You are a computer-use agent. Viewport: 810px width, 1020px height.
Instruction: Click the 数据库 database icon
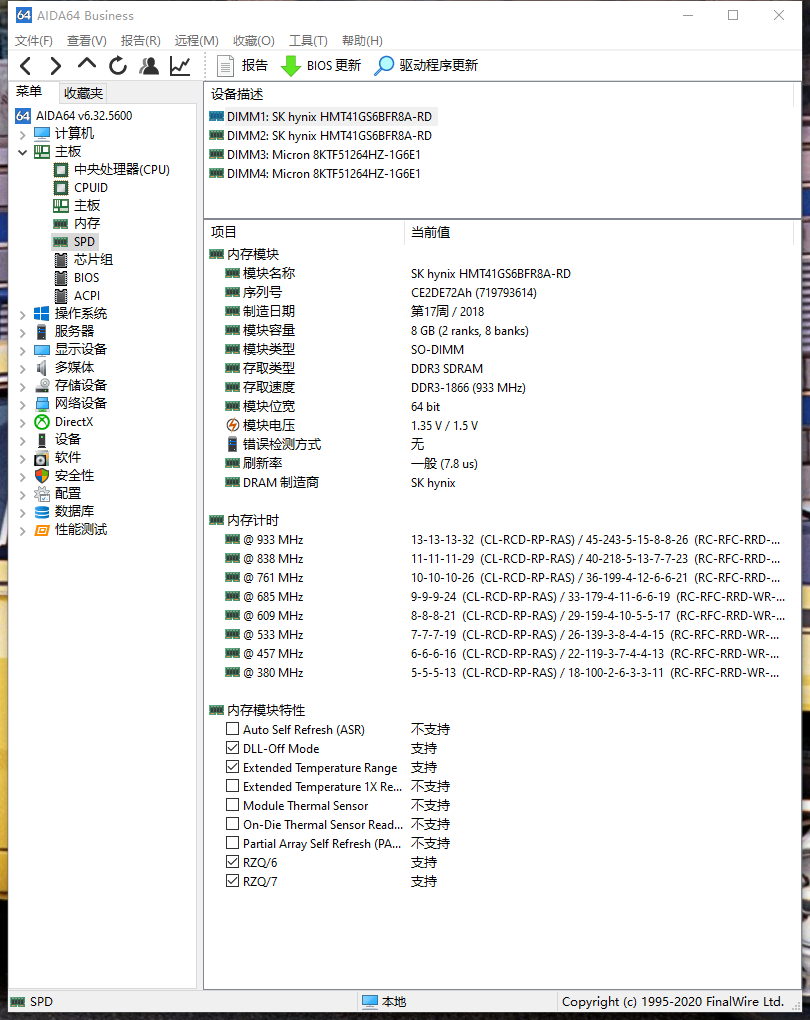42,511
